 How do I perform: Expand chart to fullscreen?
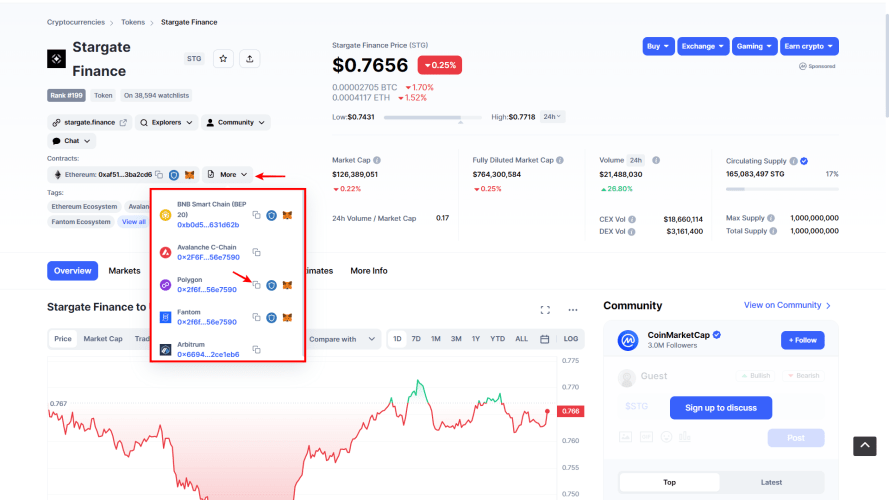coord(545,310)
